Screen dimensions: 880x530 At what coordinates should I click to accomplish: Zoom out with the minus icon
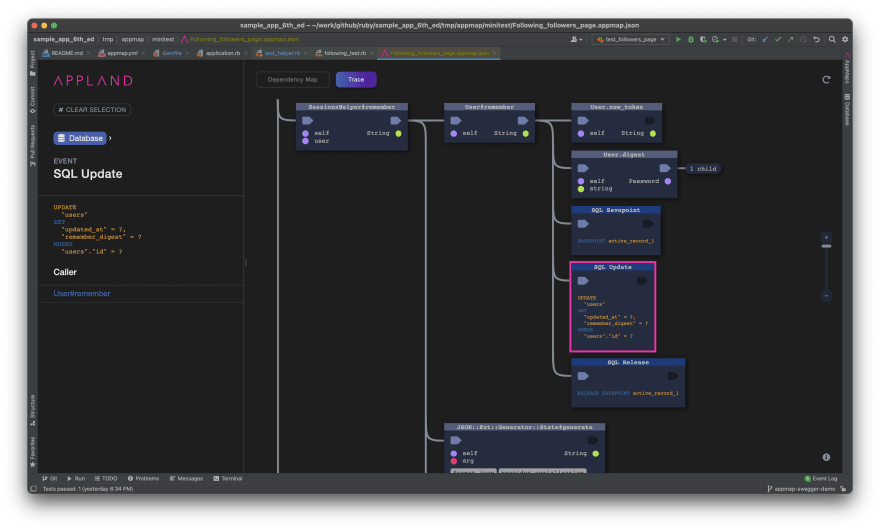click(x=826, y=296)
